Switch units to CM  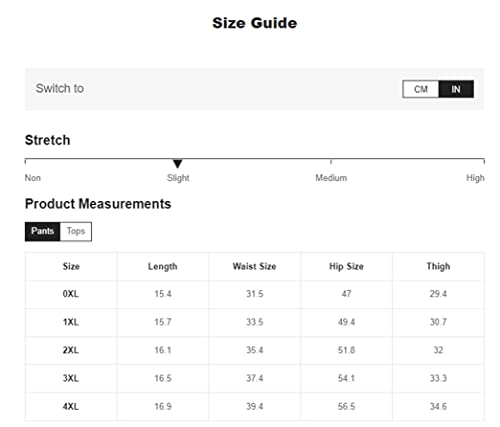421,89
